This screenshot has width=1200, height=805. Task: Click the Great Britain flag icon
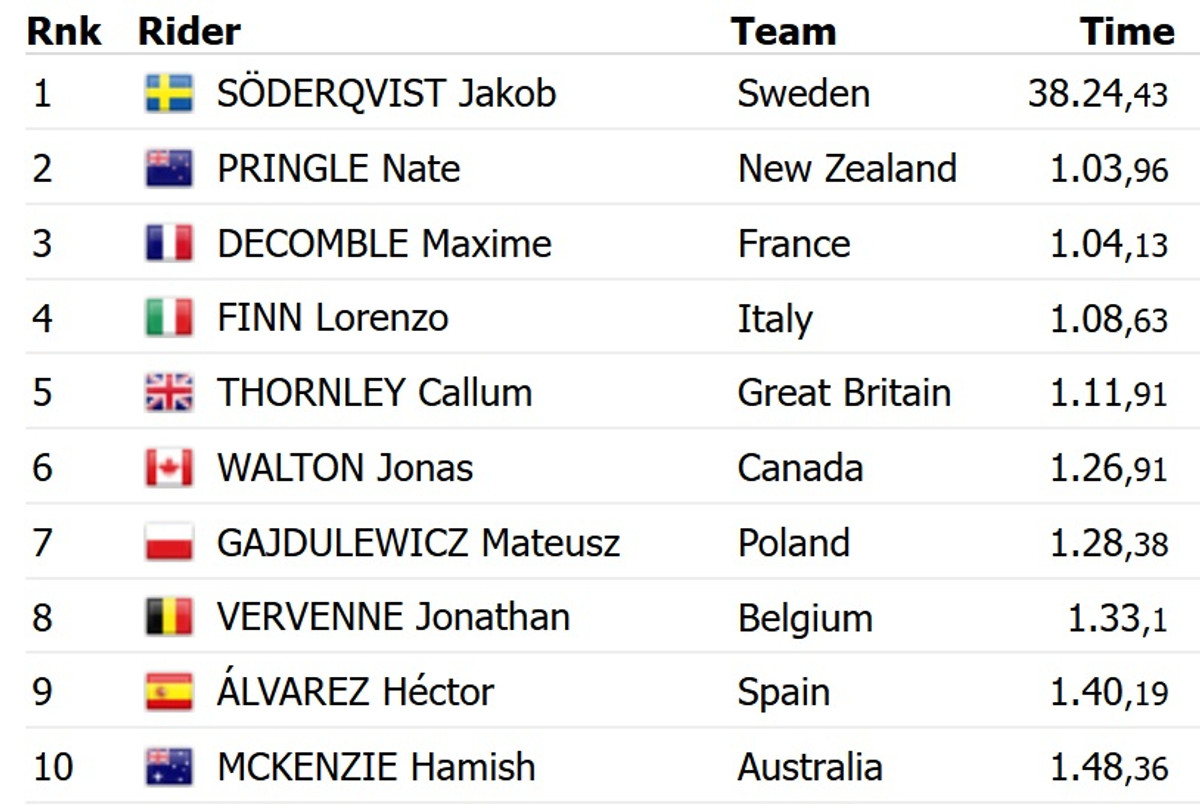[169, 393]
